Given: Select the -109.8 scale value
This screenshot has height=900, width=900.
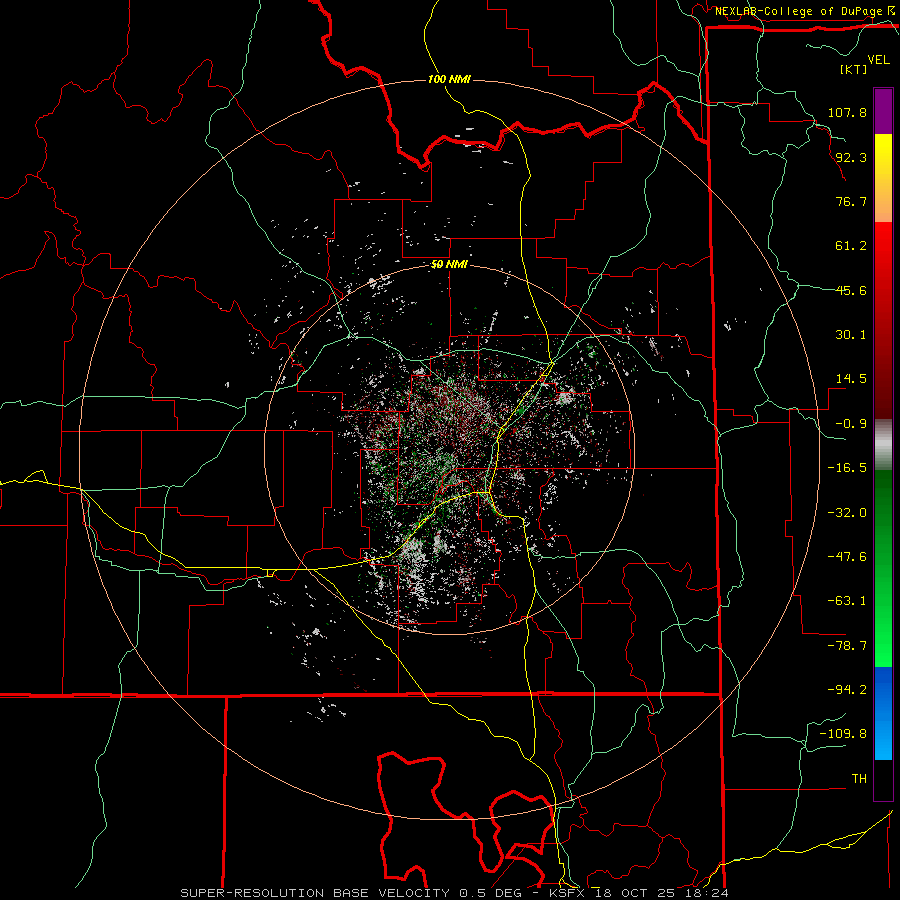Looking at the screenshot, I should tap(843, 734).
